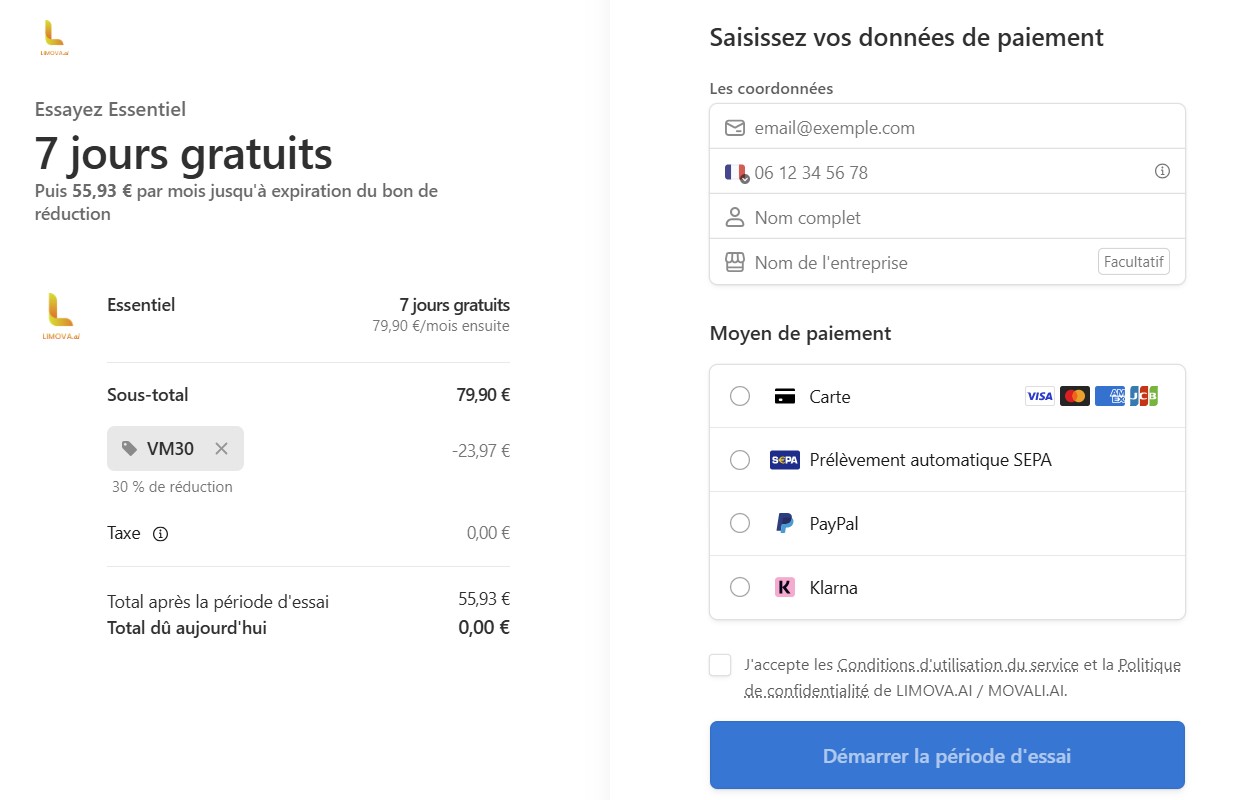Choose the PayPal radio button
Viewport: 1245px width, 800px height.
coord(740,523)
